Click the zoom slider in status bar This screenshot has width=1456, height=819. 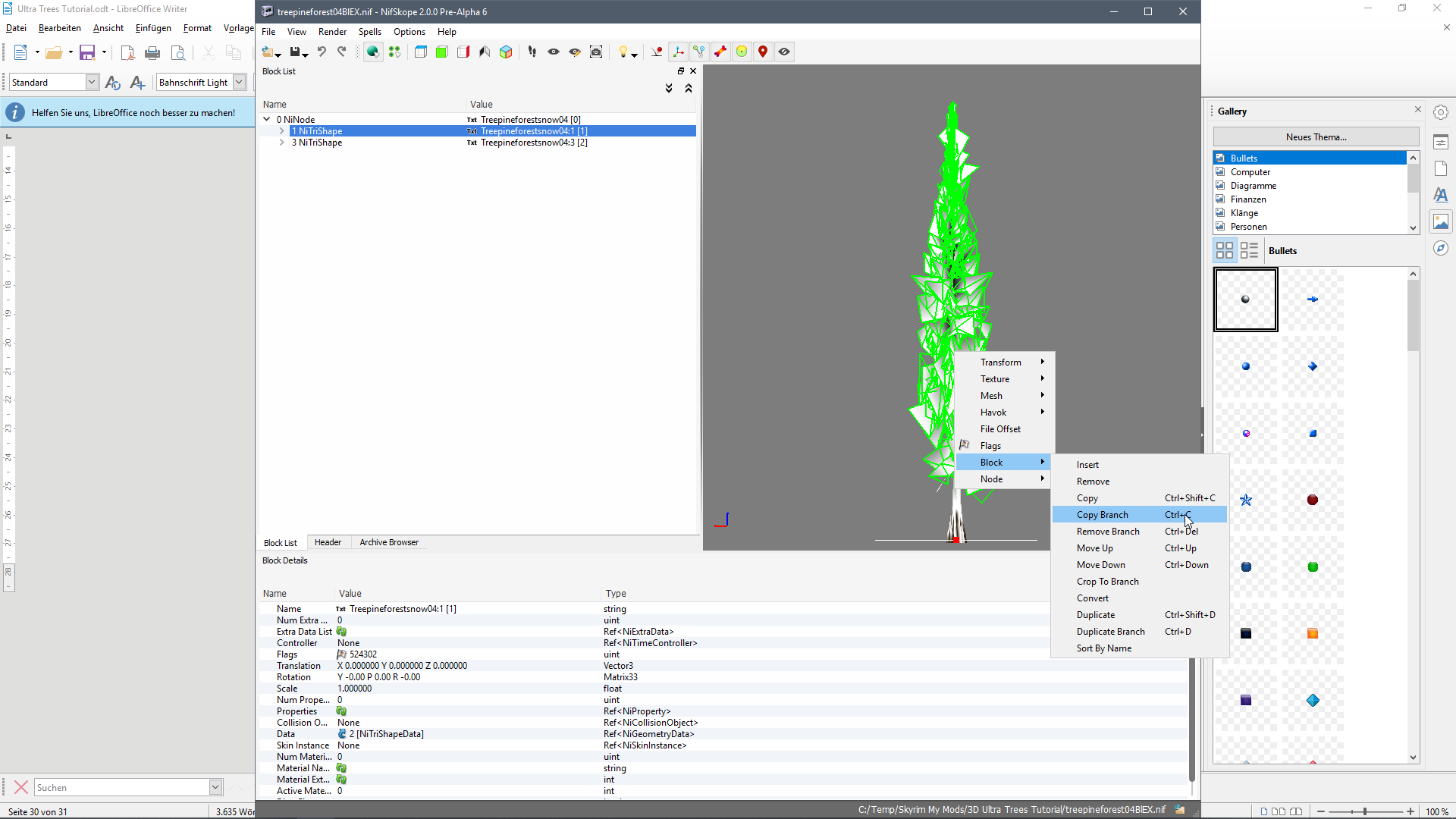1365,811
